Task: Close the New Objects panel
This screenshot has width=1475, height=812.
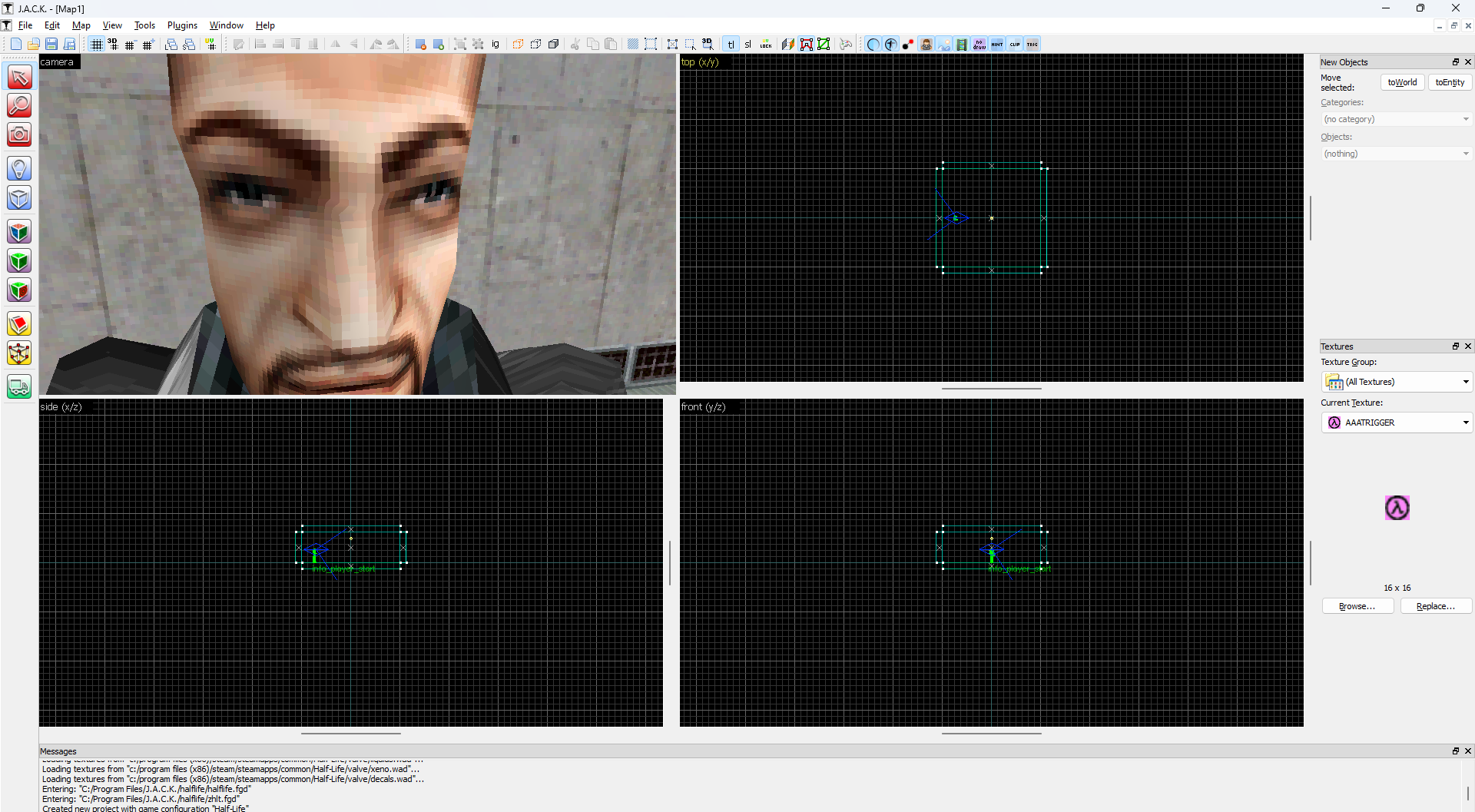Action: [x=1467, y=62]
